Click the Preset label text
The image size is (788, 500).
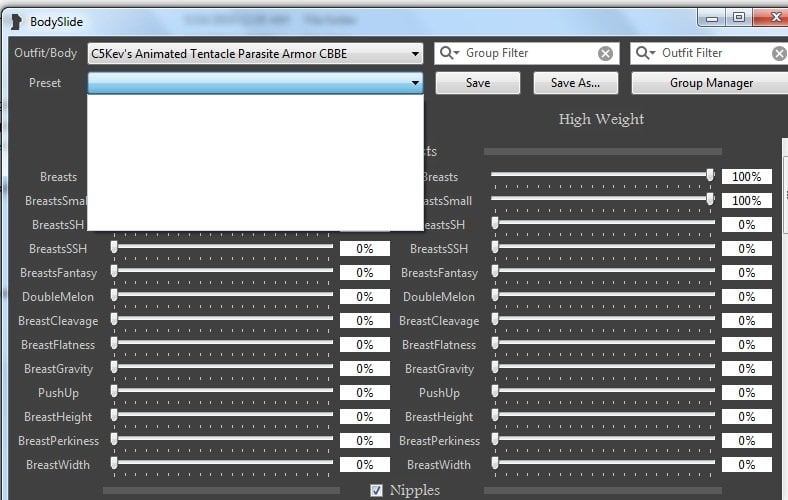45,83
